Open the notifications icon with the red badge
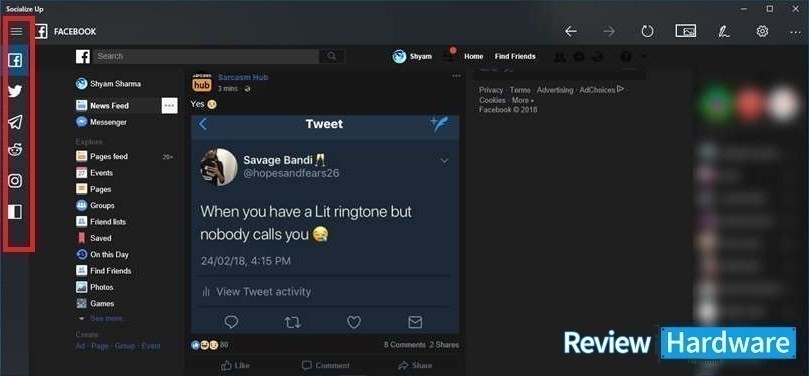The height and width of the screenshot is (376, 809). [449, 56]
